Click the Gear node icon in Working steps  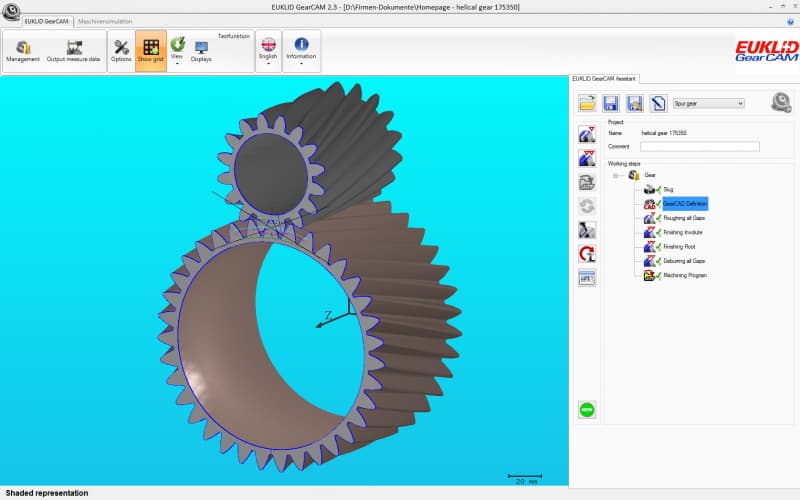(x=634, y=175)
